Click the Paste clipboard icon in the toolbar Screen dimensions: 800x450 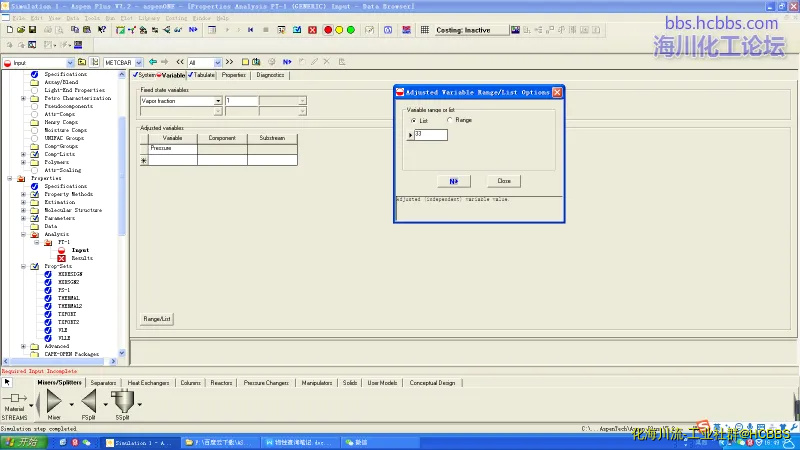[x=87, y=30]
